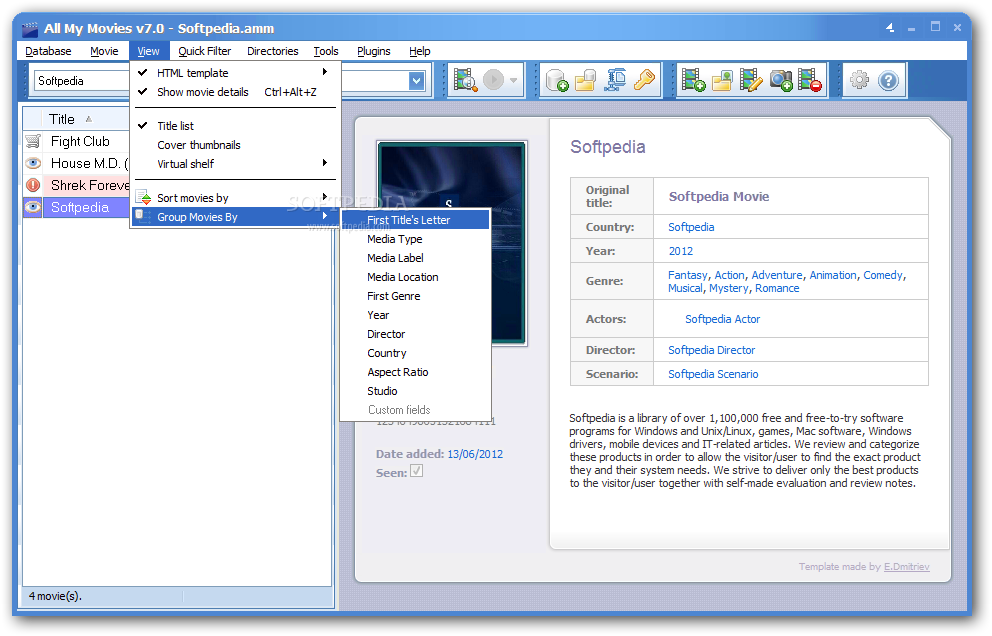Click the add screenshot camera icon

781,80
